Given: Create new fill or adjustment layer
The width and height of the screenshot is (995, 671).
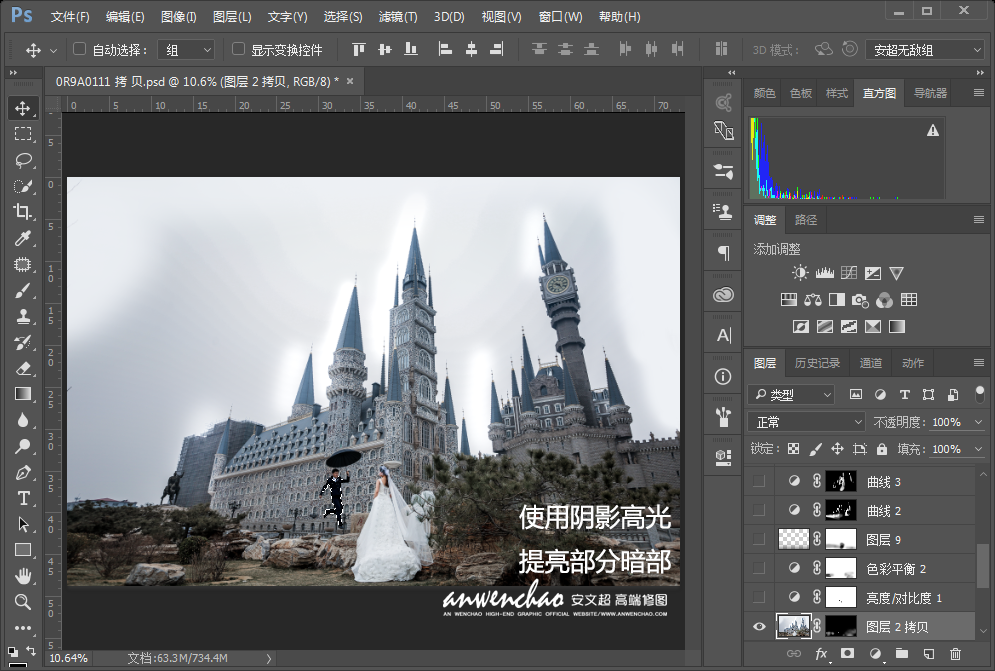Looking at the screenshot, I should point(875,653).
